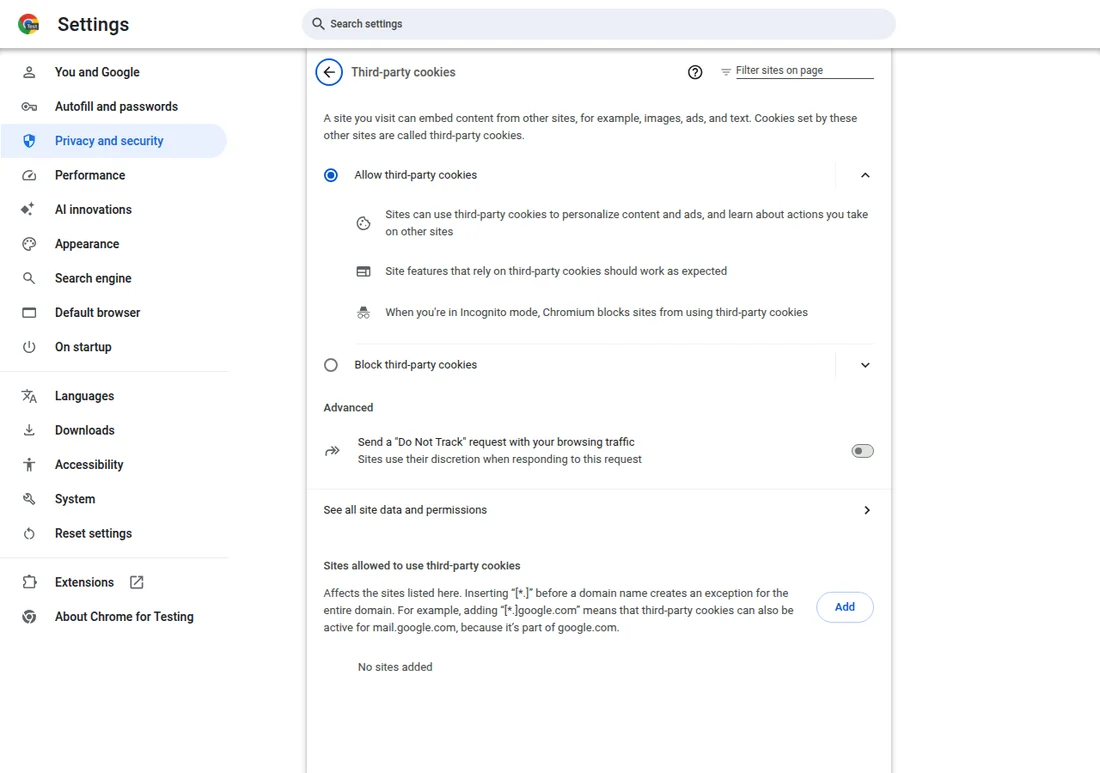Viewport: 1100px width, 773px height.
Task: Select the Block third-party cookies radio button
Action: click(330, 365)
